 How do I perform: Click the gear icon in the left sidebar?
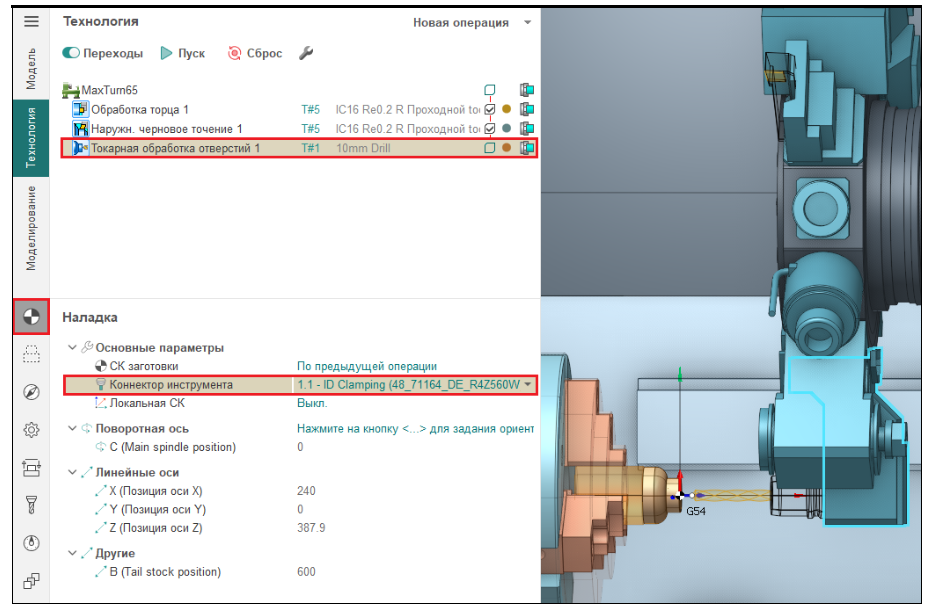31,430
